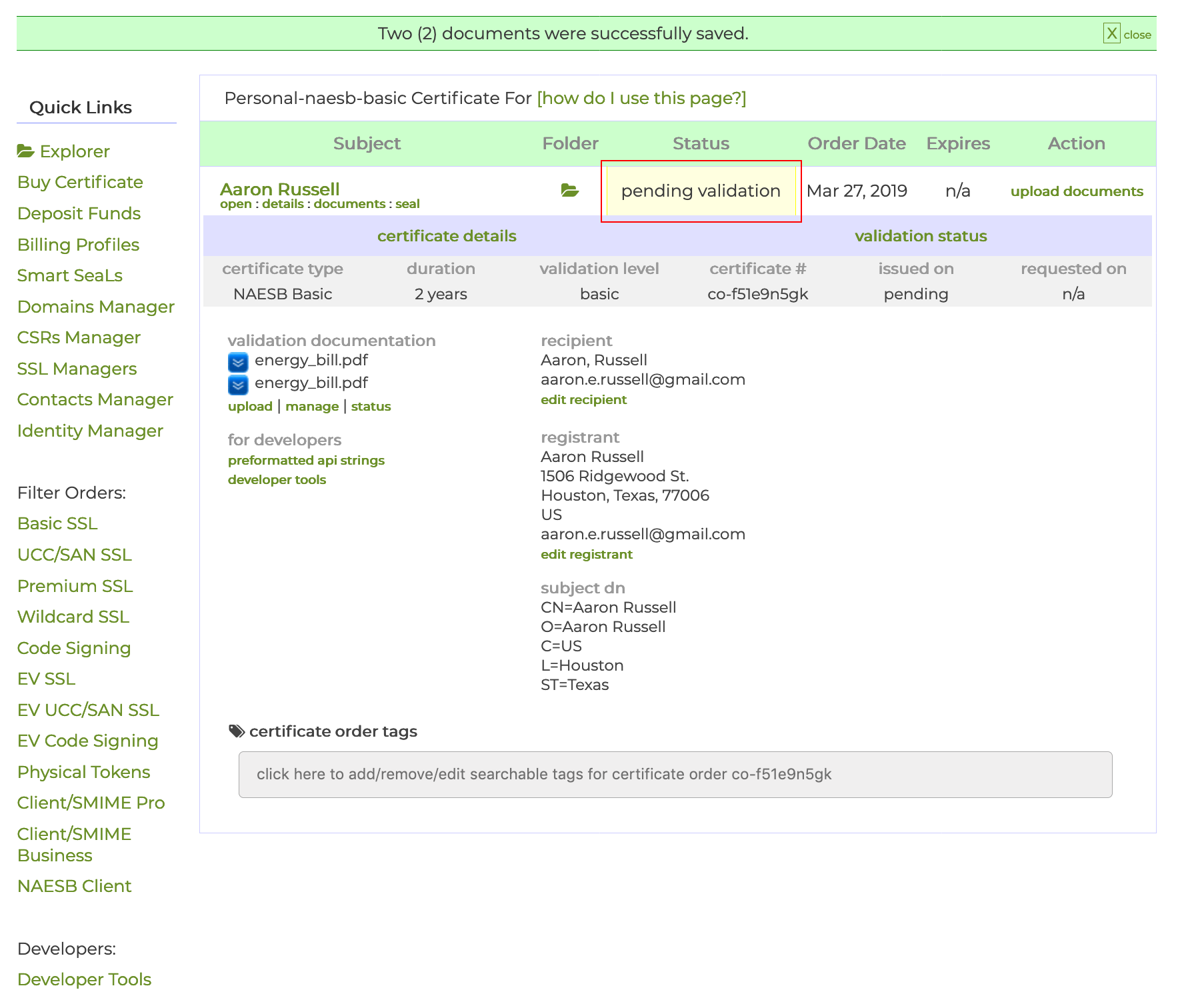Click the certificate order tags icon
The width and height of the screenshot is (1178, 1008).
[236, 731]
